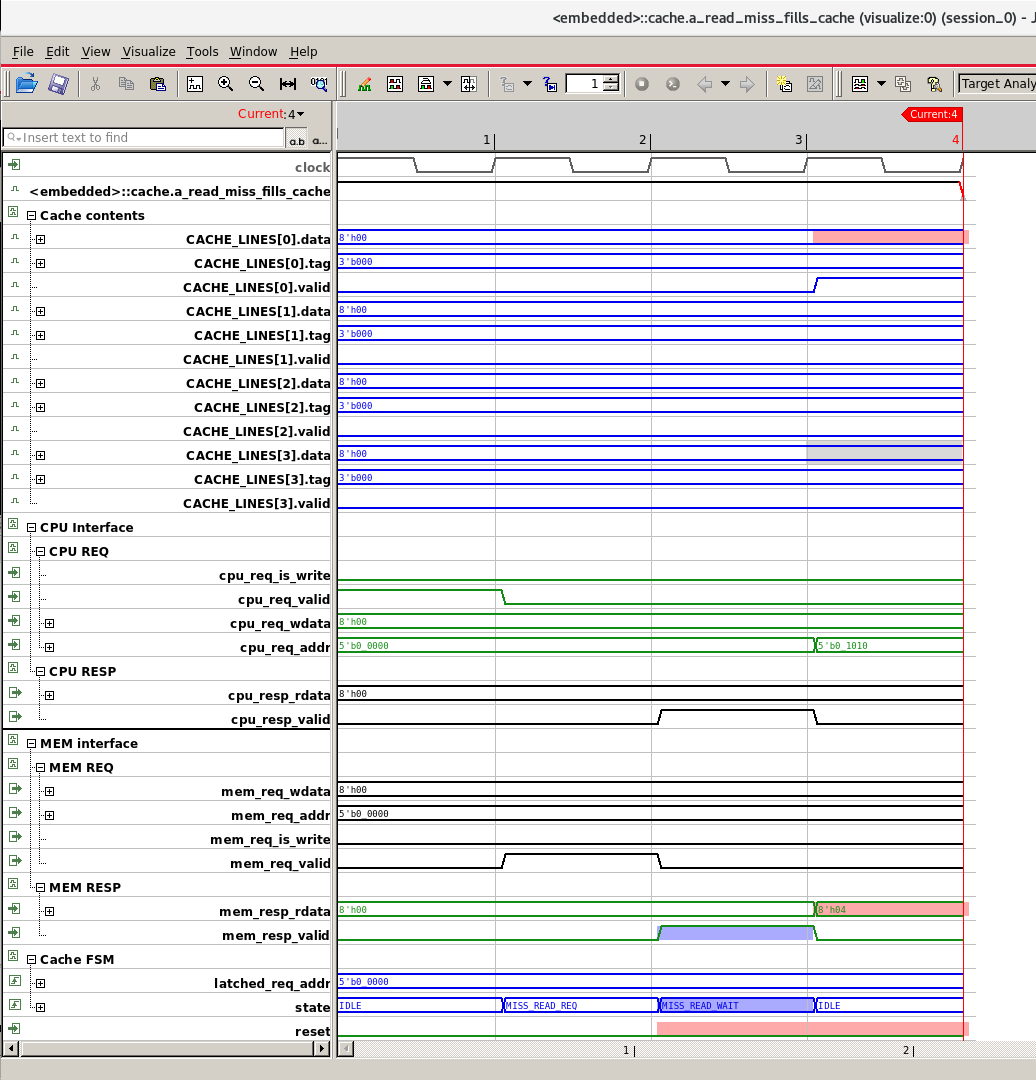1036x1080 pixels.
Task: Toggle the a.b match option button
Action: click(x=297, y=138)
